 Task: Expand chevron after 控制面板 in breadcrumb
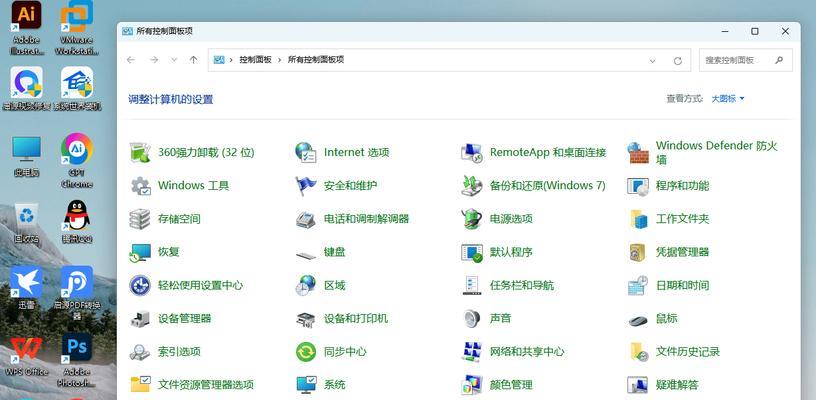pos(279,60)
